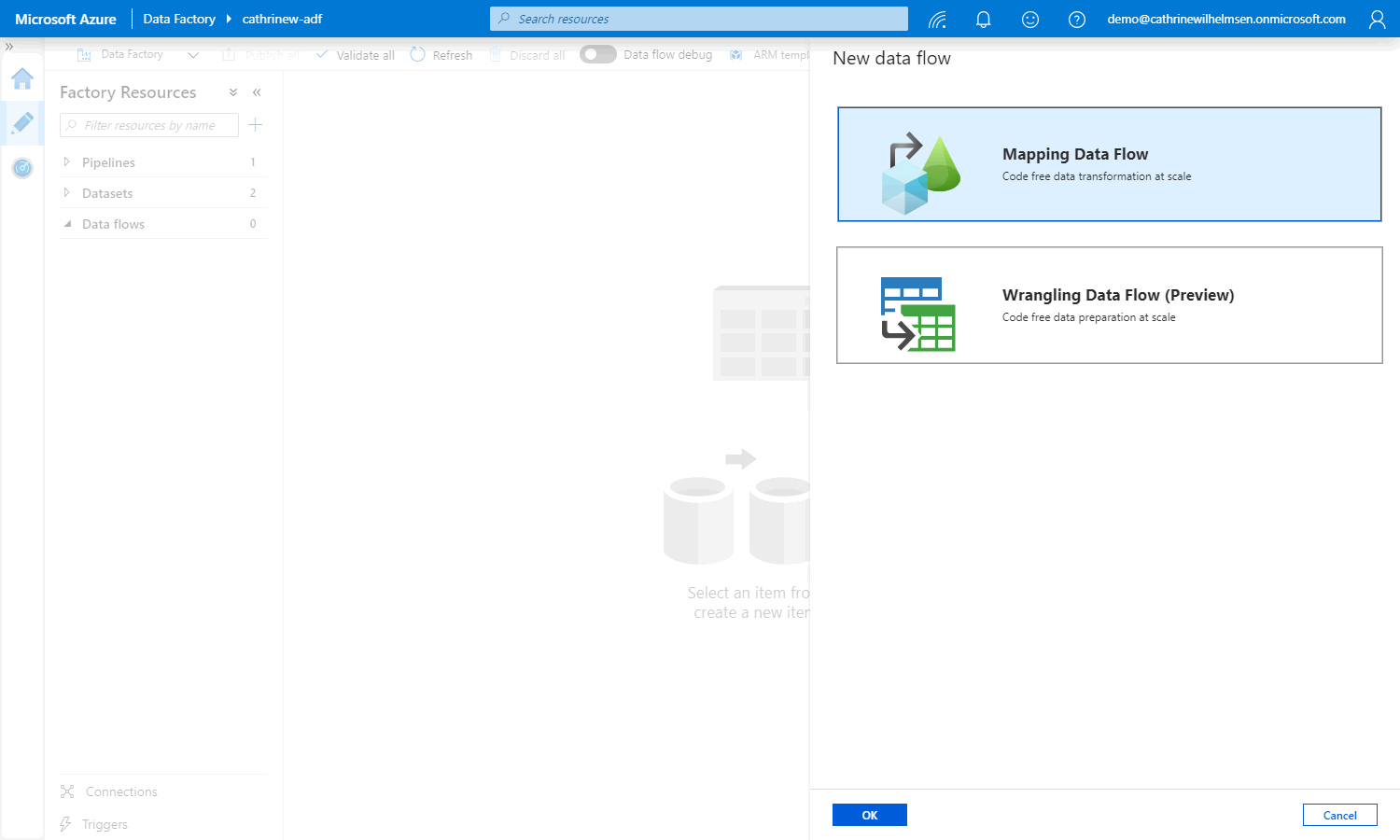The image size is (1400, 840).
Task: Open the Connections menu item
Action: (x=121, y=791)
